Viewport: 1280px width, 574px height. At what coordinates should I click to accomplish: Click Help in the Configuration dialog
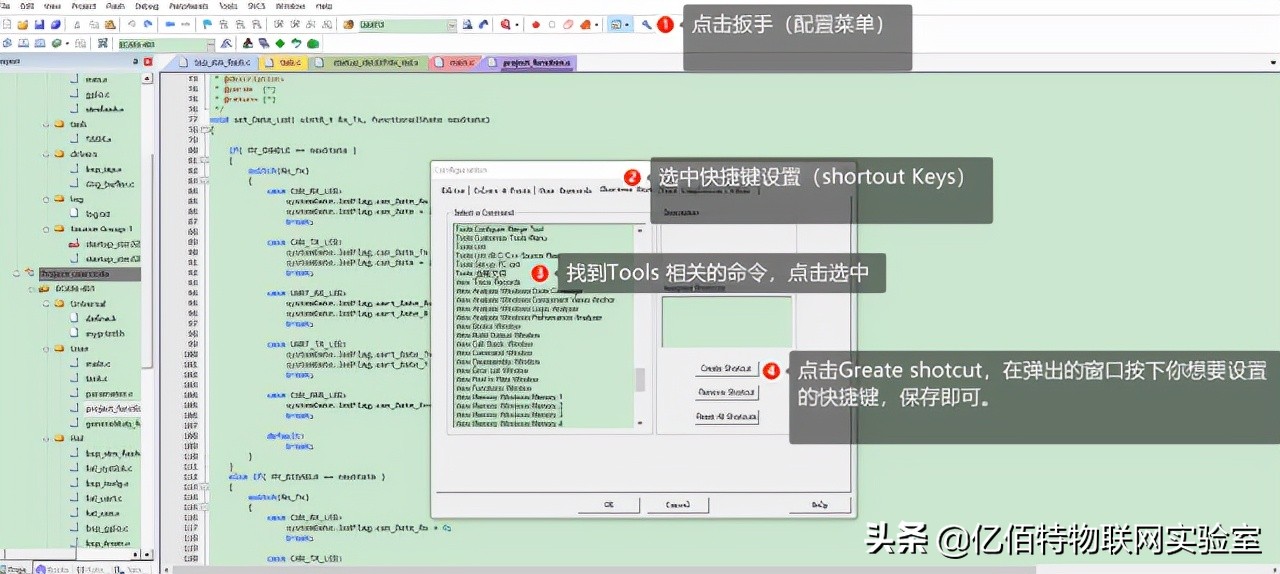tap(822, 505)
